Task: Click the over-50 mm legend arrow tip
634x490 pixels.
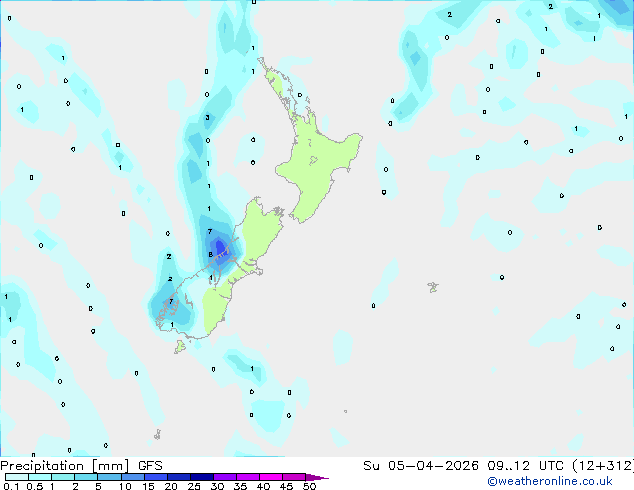Action: pyautogui.click(x=317, y=477)
